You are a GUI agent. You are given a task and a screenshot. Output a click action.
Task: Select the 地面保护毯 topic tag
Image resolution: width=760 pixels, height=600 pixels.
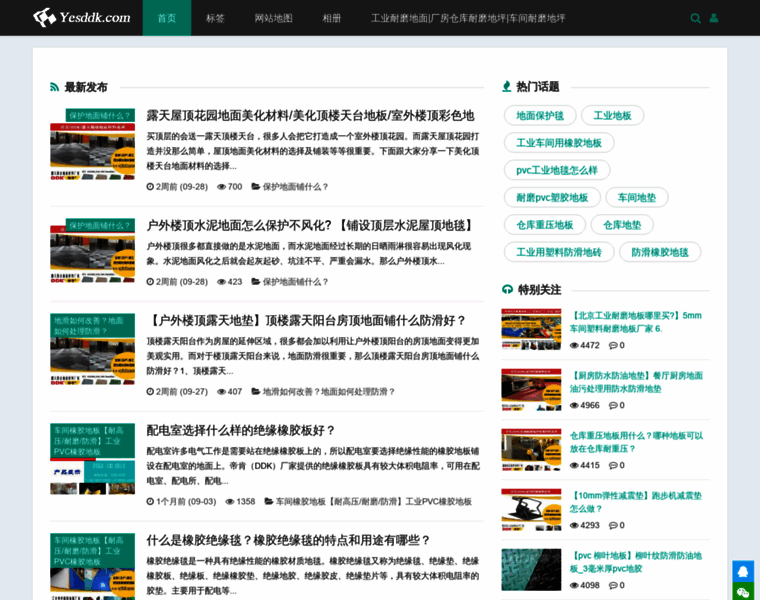(540, 116)
